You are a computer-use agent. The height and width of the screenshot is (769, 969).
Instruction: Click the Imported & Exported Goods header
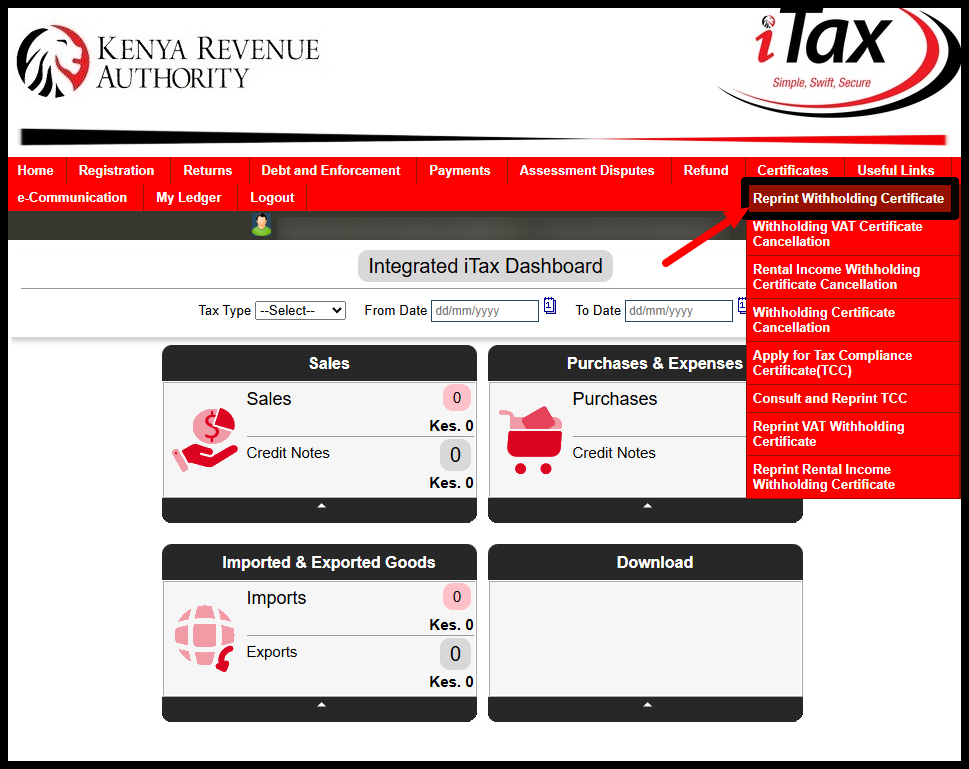319,563
